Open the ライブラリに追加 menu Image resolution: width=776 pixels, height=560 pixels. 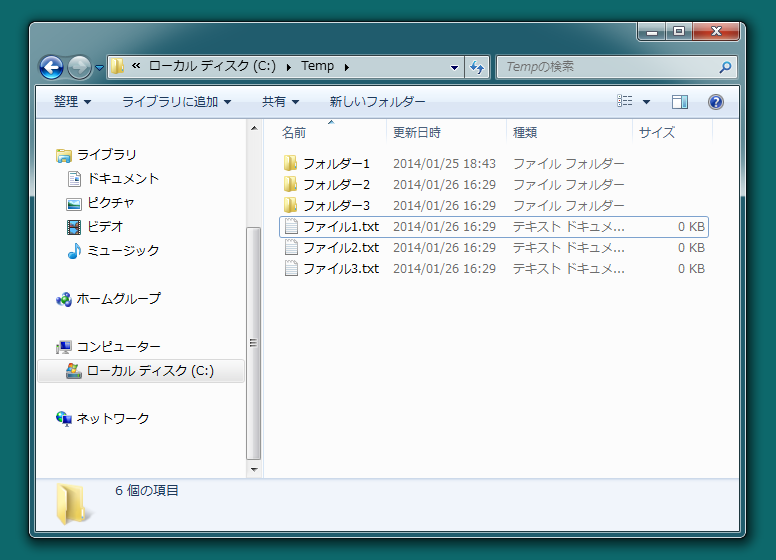[176, 101]
